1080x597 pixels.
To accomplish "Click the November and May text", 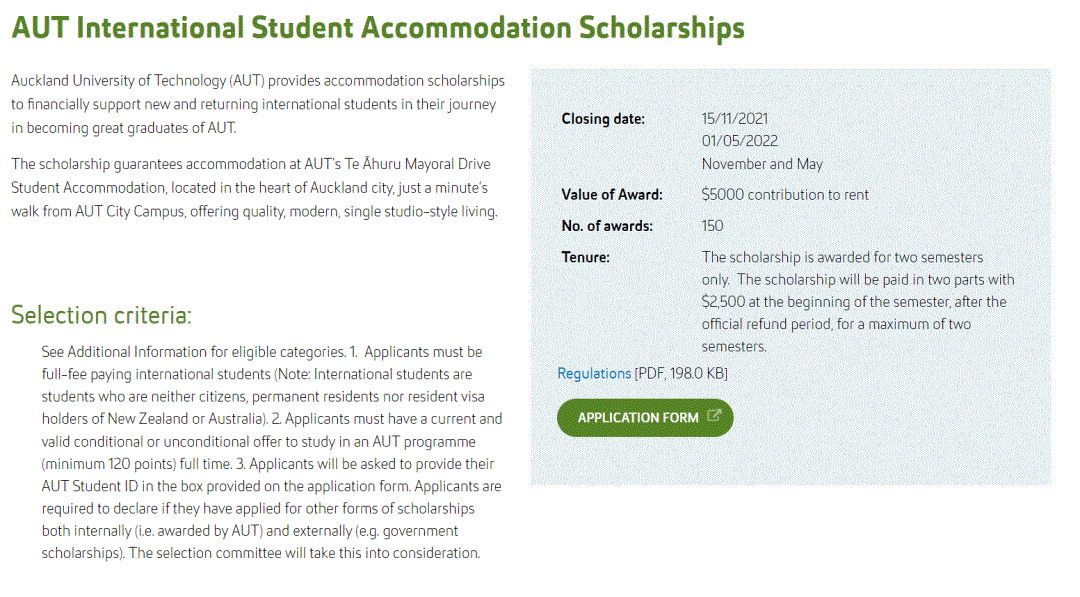I will click(x=762, y=164).
